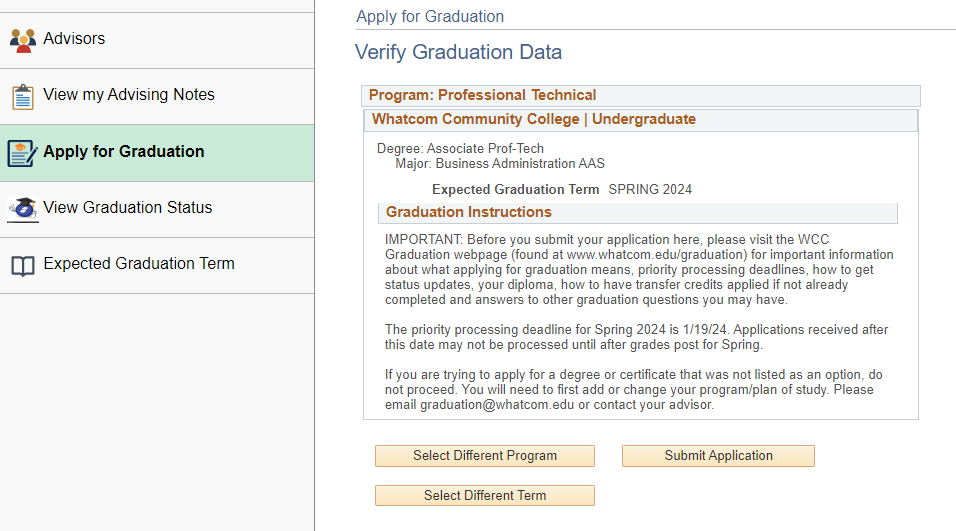Submit the graduation application
The image size is (956, 531).
(x=718, y=456)
